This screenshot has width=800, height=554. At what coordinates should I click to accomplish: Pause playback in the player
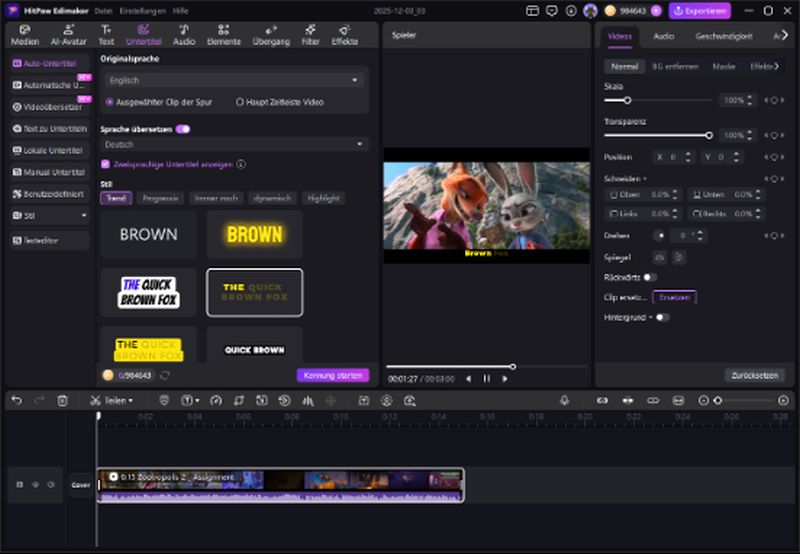tap(487, 379)
